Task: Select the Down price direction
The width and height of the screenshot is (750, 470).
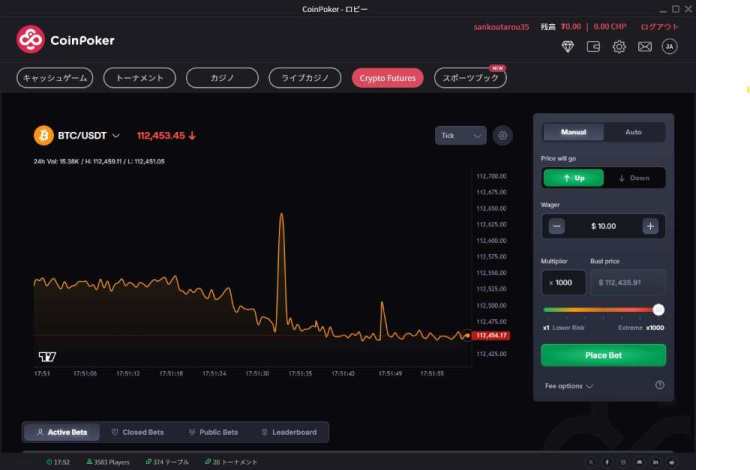Action: click(x=634, y=178)
